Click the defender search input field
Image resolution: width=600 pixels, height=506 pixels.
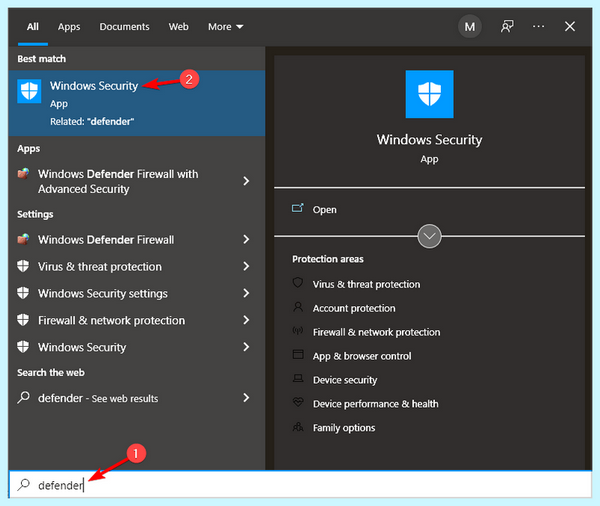coord(300,485)
